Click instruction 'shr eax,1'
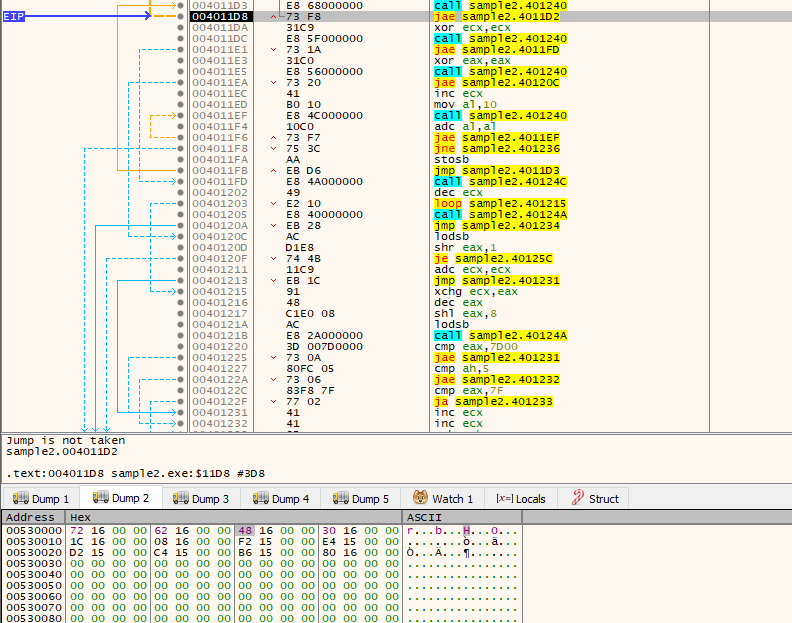The width and height of the screenshot is (792, 623). [465, 248]
